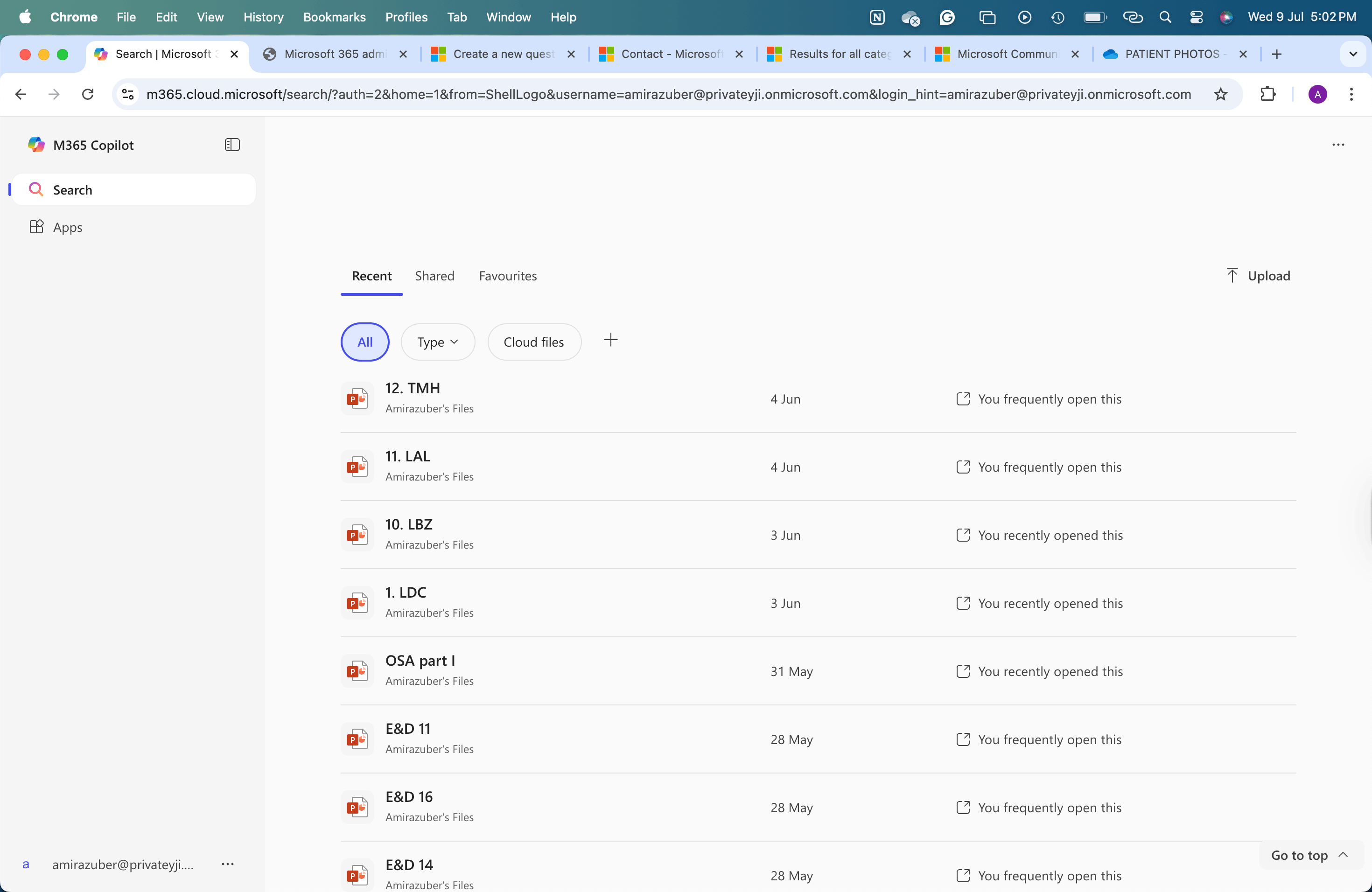View site information icon in address bar
Screen dimensions: 1372x892
pyautogui.click(x=128, y=94)
